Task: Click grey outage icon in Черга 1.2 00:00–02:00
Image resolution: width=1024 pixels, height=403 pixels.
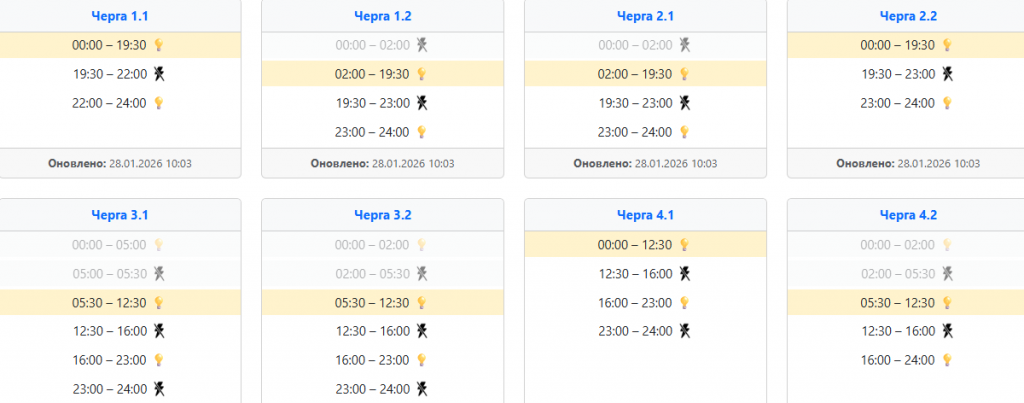Action: tap(422, 45)
